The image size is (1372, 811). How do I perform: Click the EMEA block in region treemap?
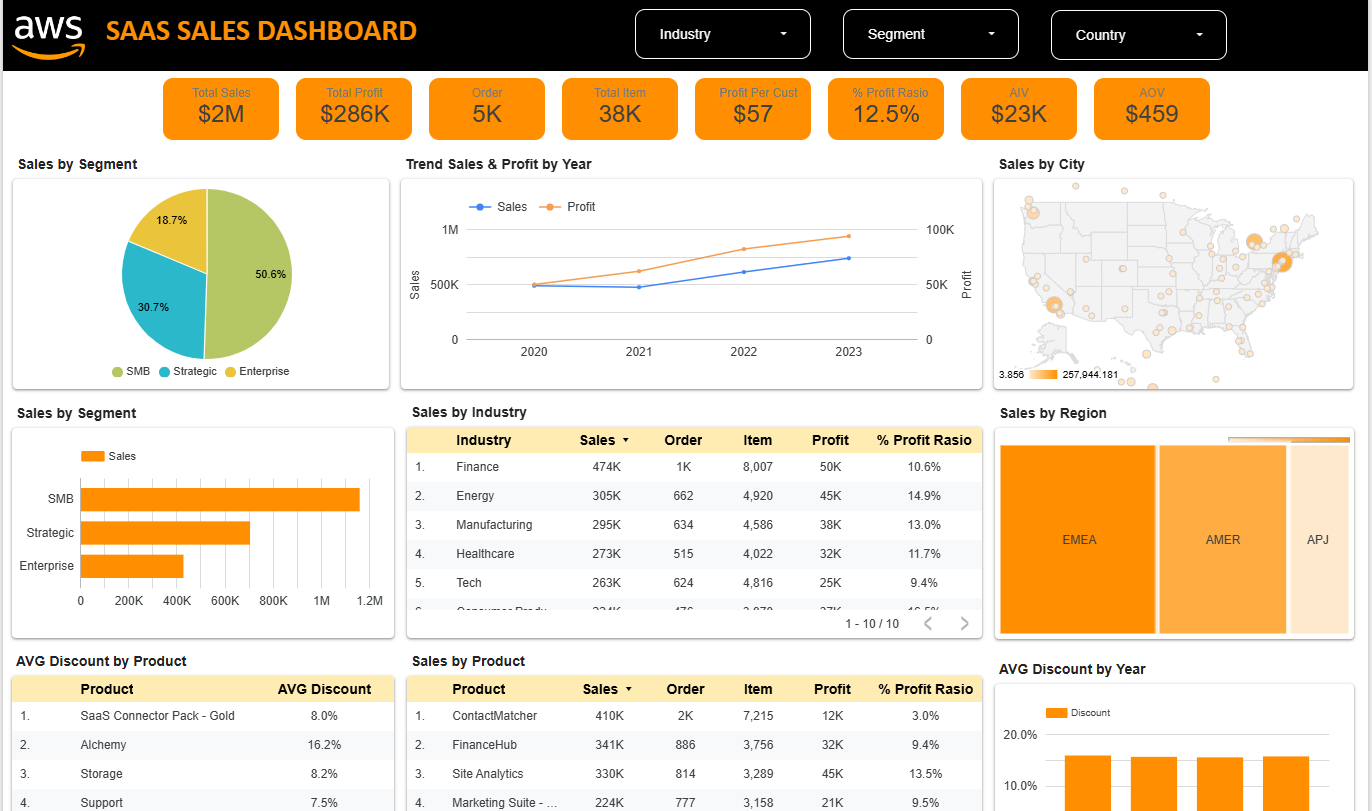tap(1078, 539)
